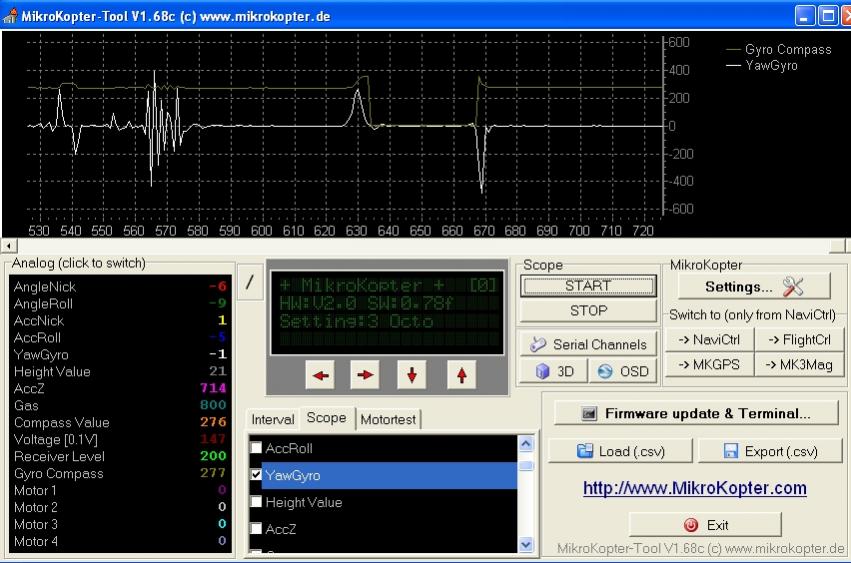
Task: Start the scope recording
Action: pos(588,286)
